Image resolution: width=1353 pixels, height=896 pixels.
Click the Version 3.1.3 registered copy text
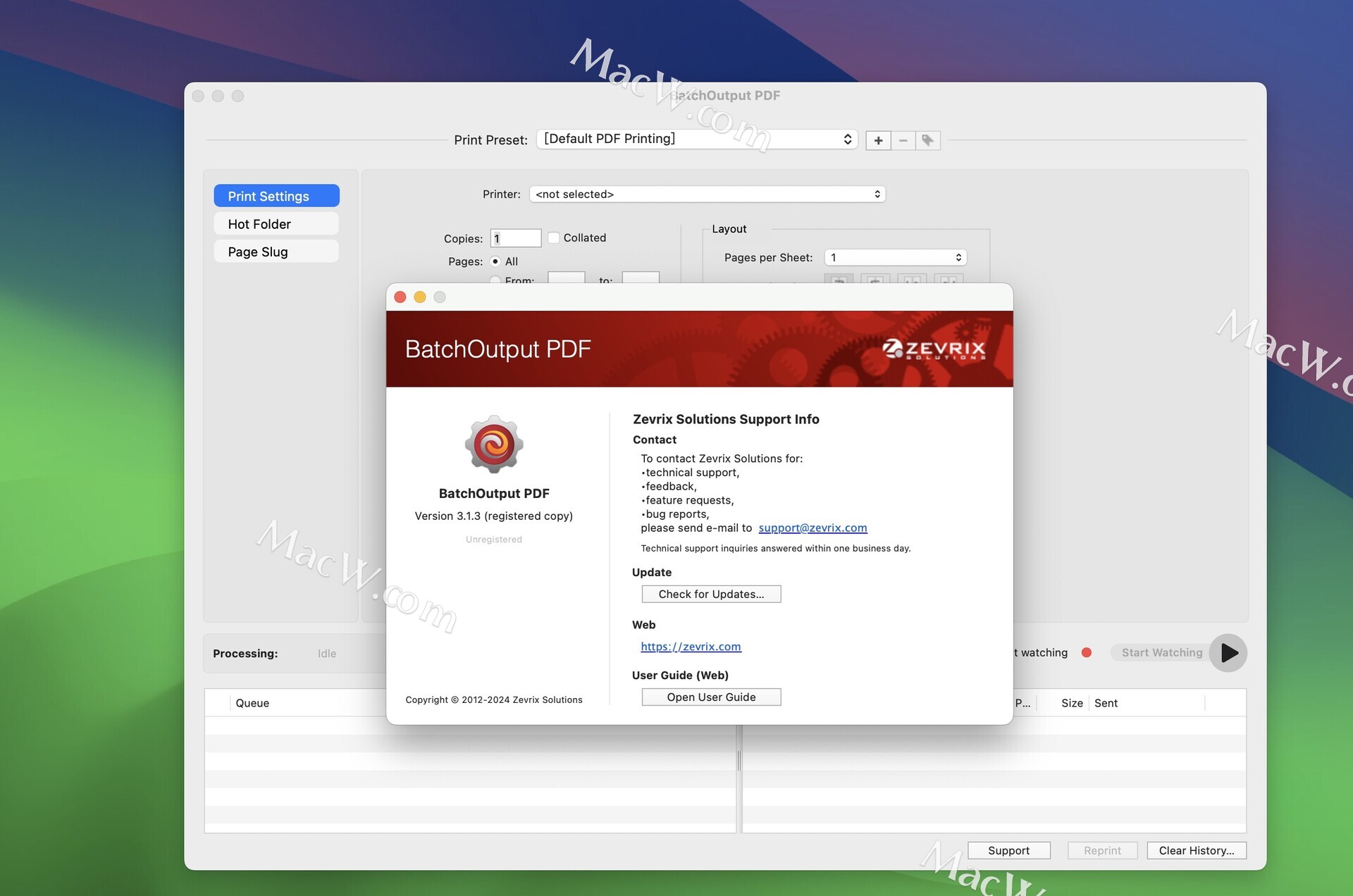494,516
